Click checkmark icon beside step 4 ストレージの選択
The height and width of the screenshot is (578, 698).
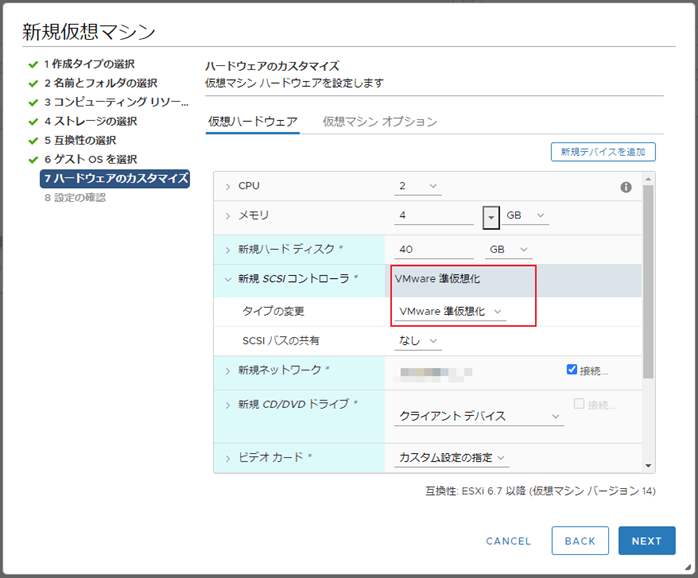[x=33, y=122]
